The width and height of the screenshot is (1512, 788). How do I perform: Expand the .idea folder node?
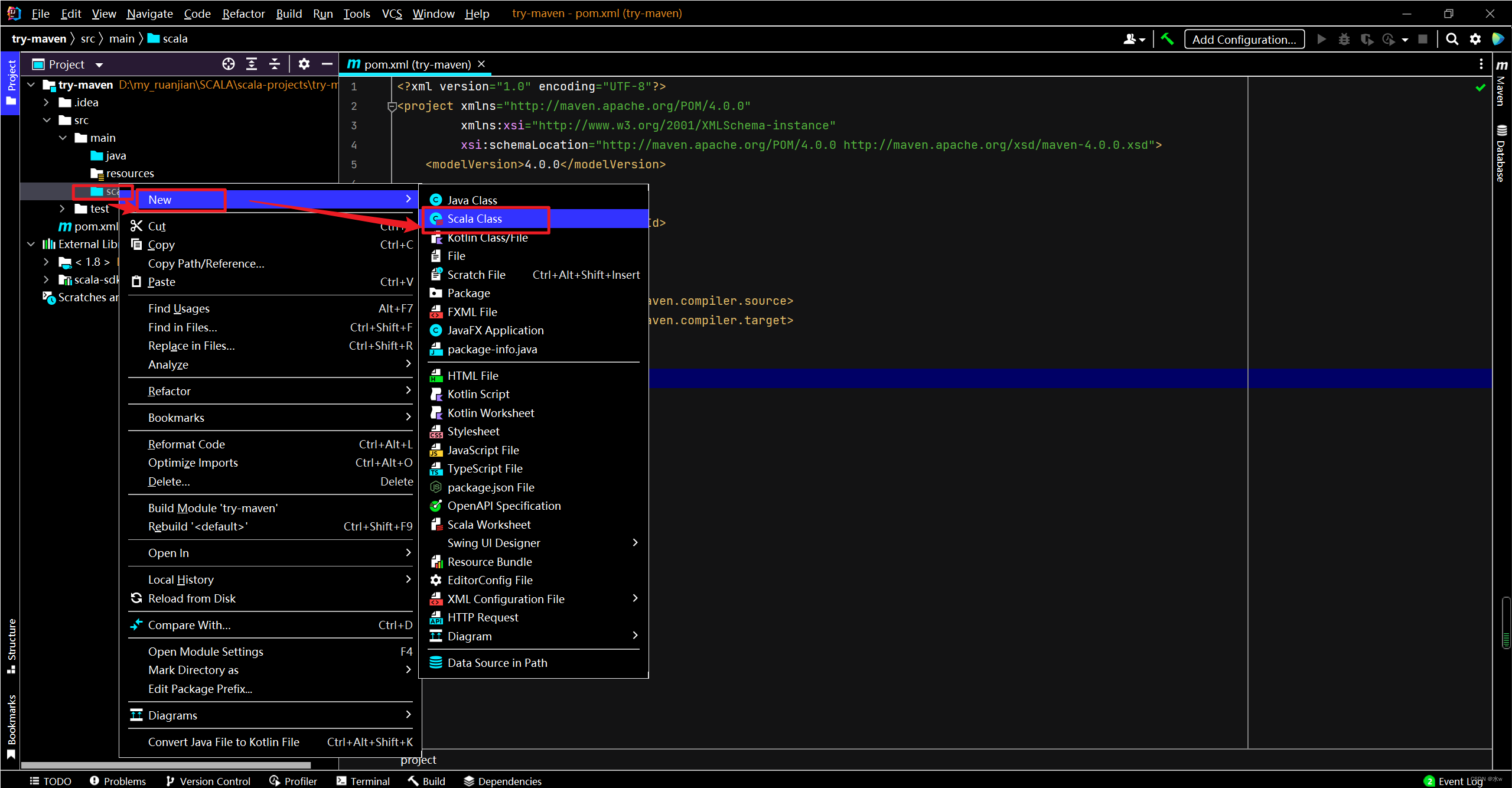pos(46,102)
